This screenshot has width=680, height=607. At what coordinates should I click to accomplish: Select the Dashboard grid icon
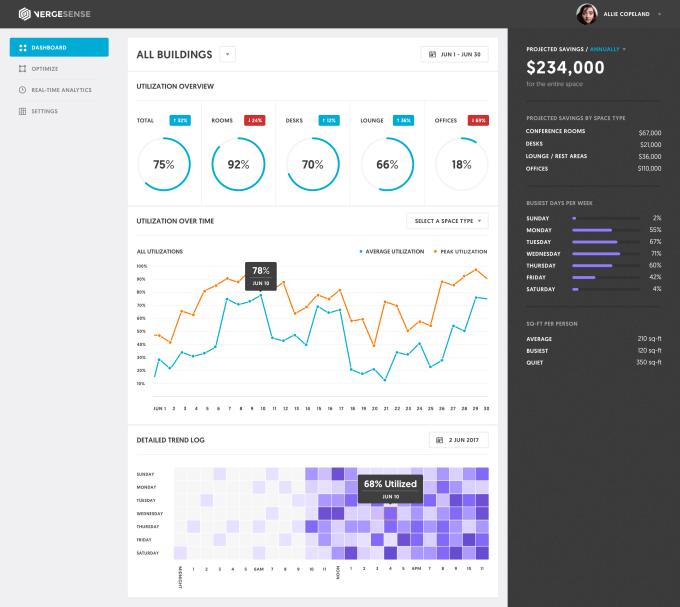23,48
